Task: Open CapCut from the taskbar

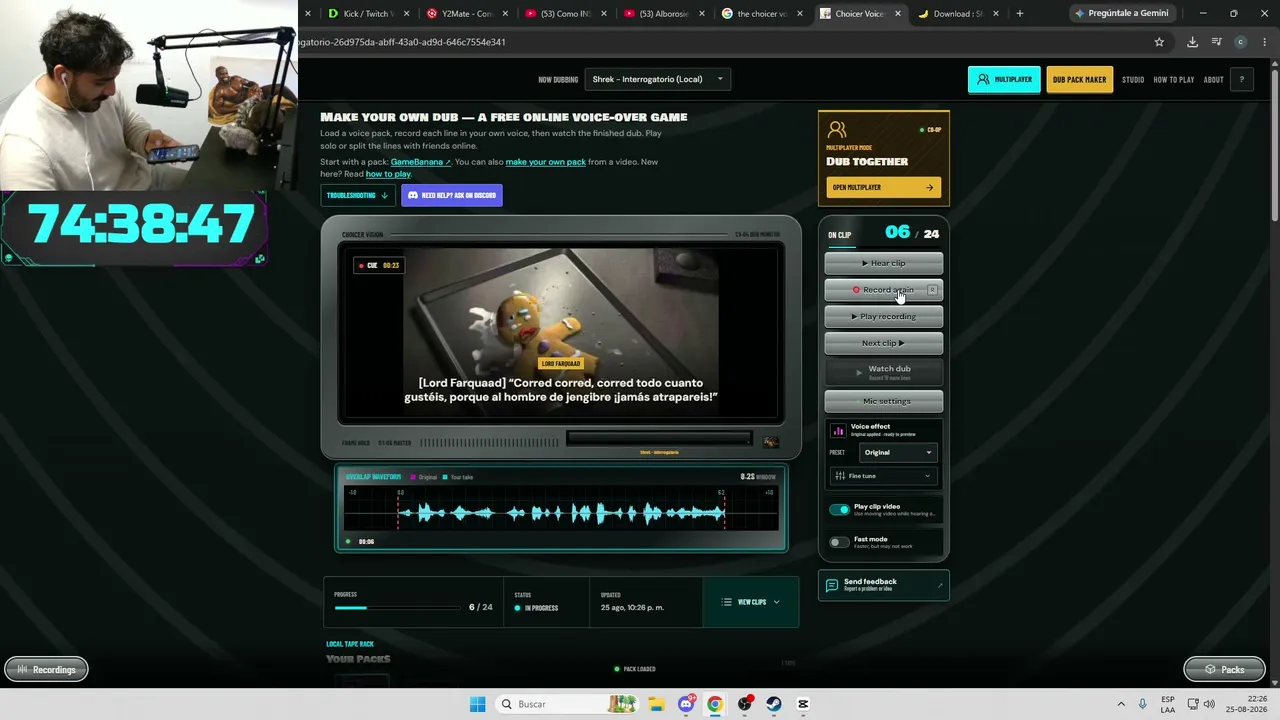Action: tap(803, 704)
